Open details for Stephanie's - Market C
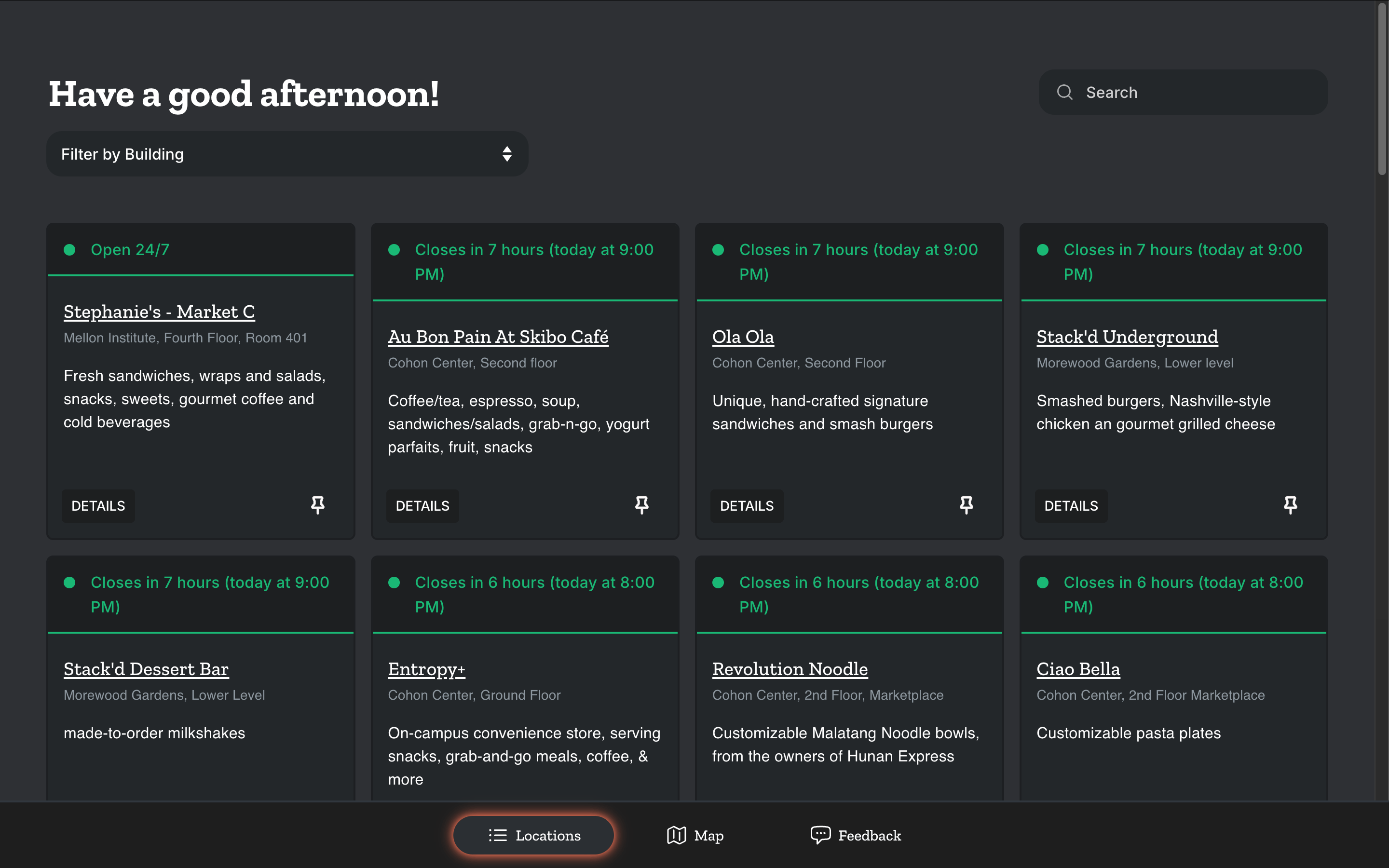The image size is (1389, 868). pyautogui.click(x=98, y=506)
